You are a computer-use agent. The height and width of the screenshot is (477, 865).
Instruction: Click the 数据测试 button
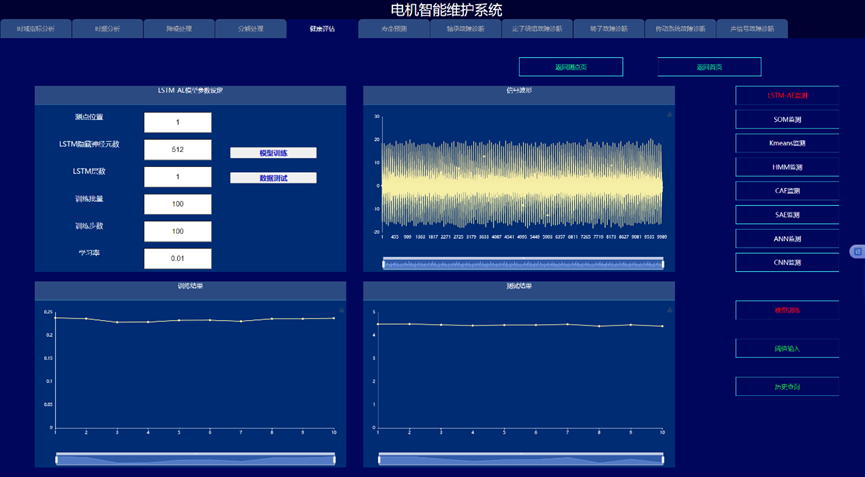(x=273, y=178)
